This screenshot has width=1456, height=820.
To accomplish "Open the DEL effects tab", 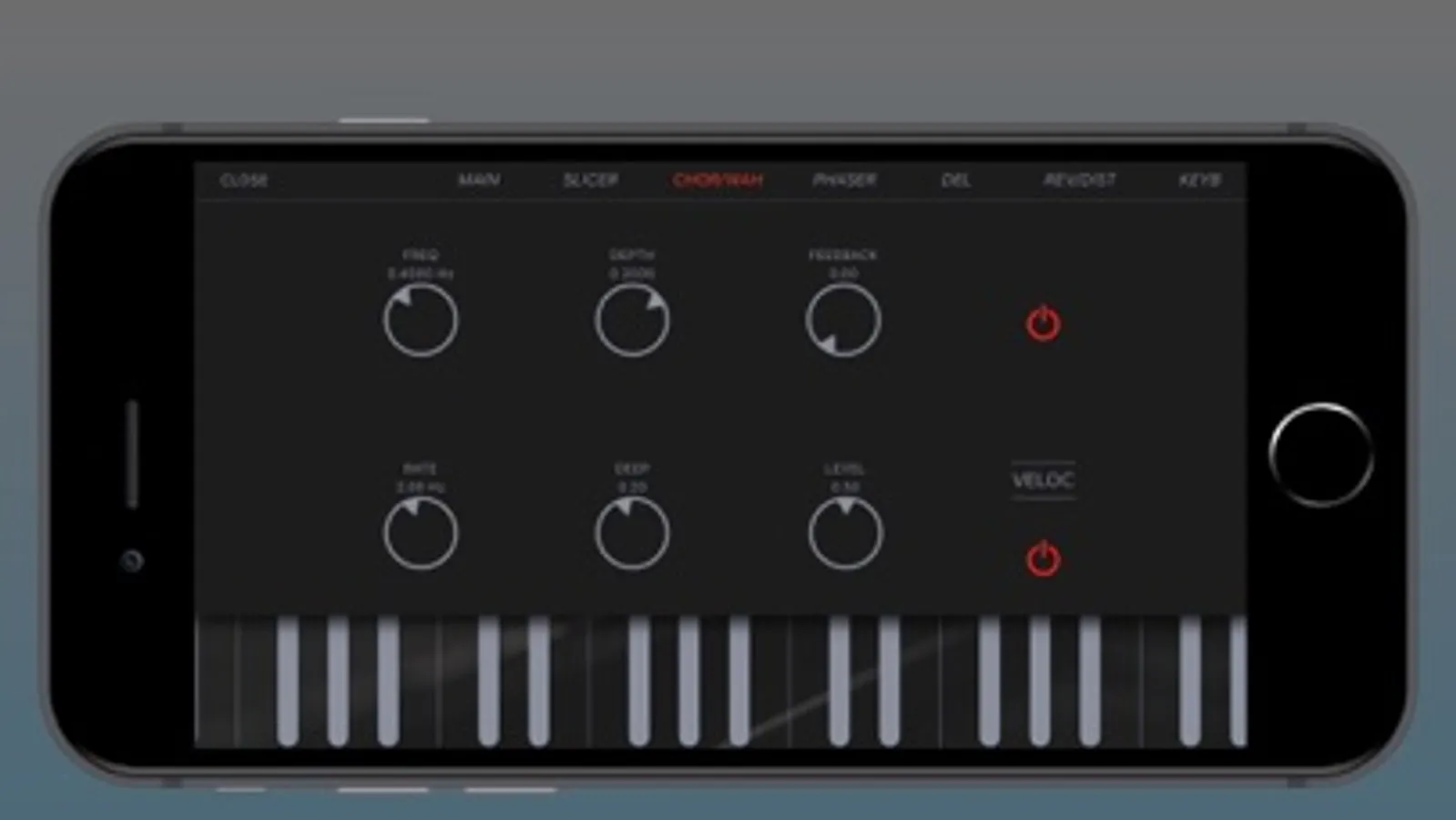I will pos(955,180).
